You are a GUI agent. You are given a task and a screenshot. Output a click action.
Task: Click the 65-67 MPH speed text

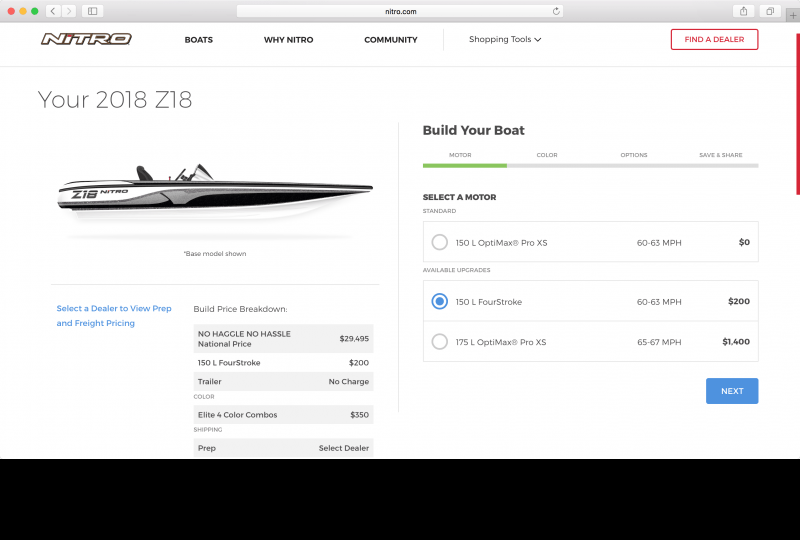pos(659,342)
